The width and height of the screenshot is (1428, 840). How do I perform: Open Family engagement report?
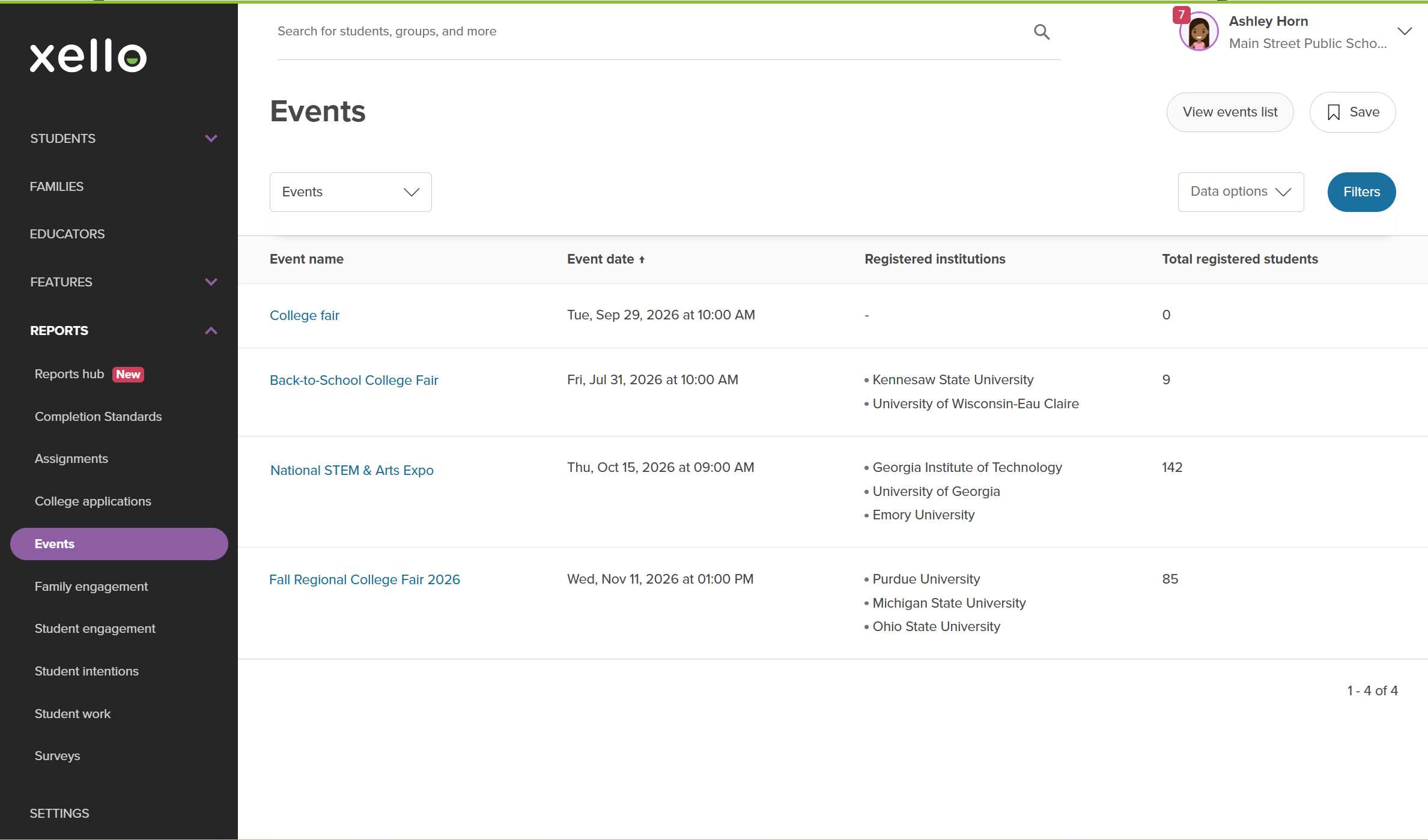click(91, 587)
